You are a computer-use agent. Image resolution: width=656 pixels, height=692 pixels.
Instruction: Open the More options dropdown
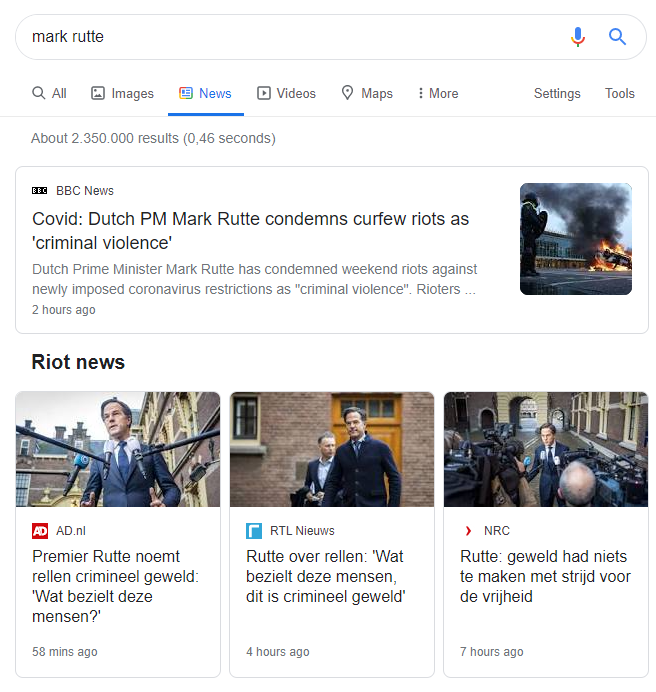click(438, 93)
